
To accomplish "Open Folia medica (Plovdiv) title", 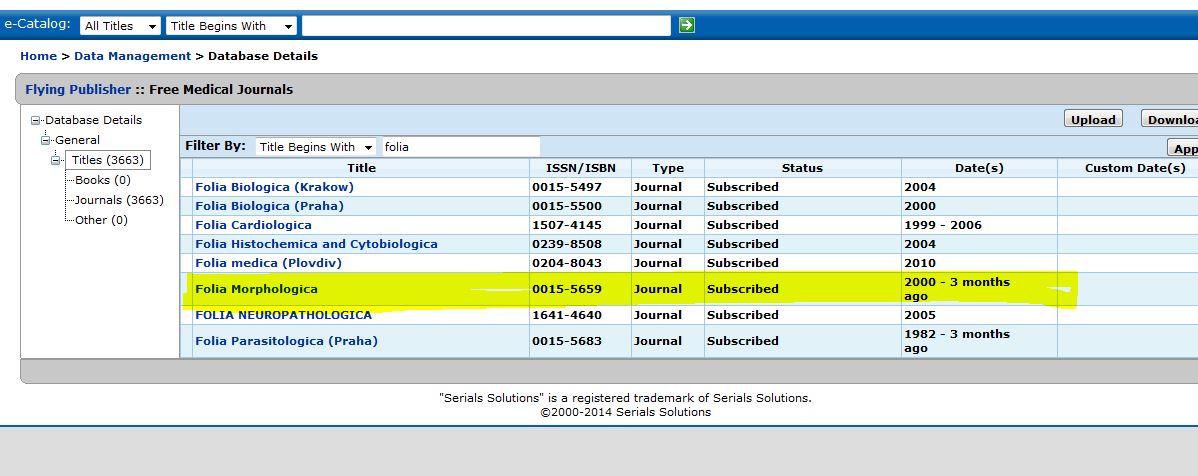I will click(x=268, y=263).
